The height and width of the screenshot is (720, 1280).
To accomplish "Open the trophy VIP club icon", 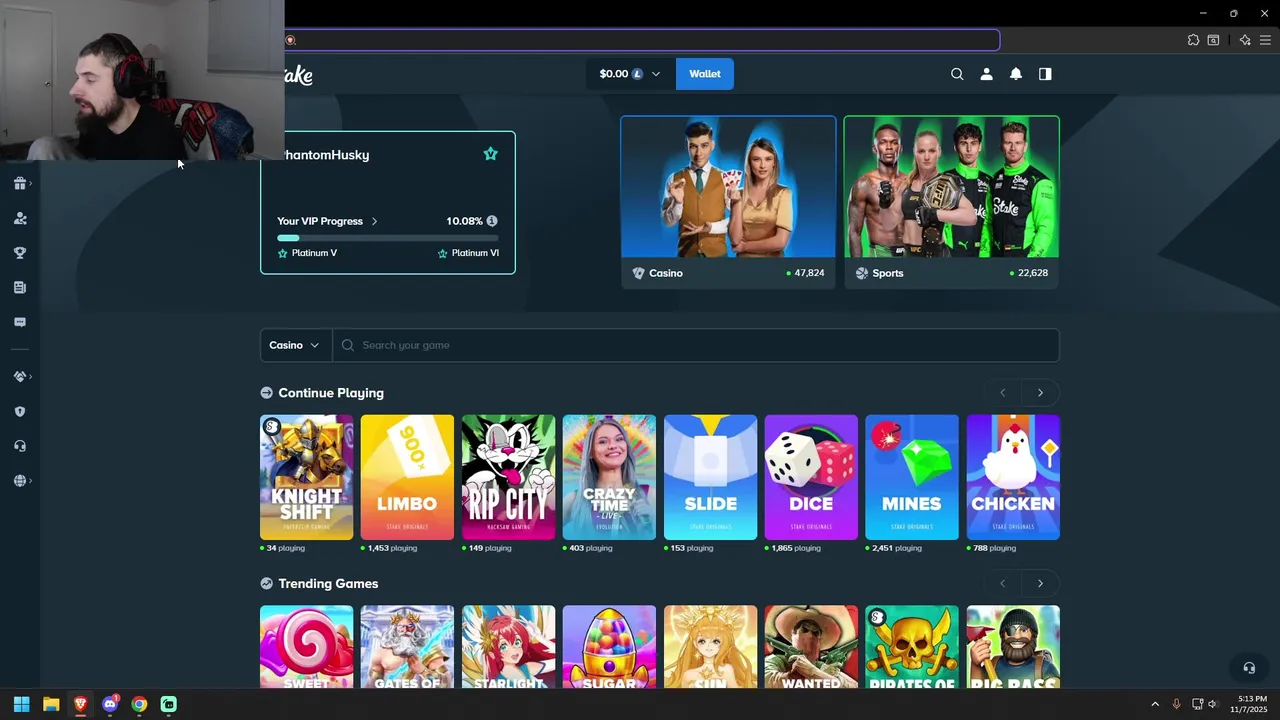I will coord(19,253).
